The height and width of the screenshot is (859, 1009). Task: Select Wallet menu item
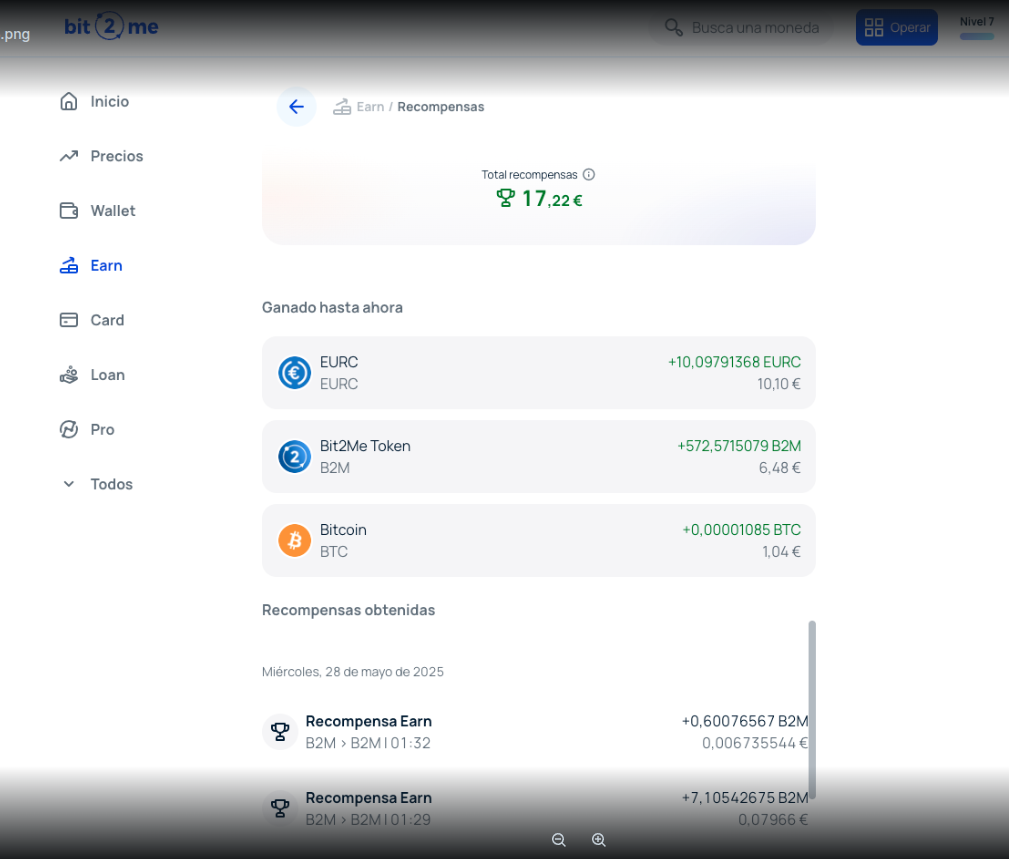click(x=113, y=211)
